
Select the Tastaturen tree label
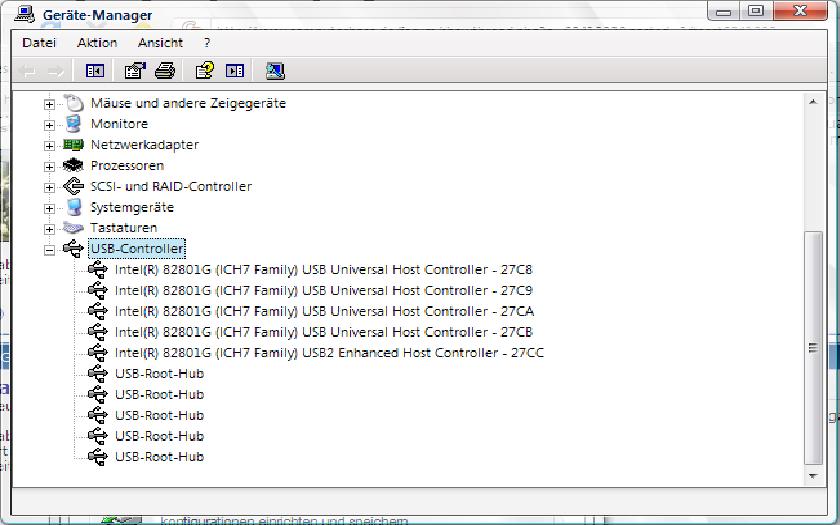(x=123, y=228)
